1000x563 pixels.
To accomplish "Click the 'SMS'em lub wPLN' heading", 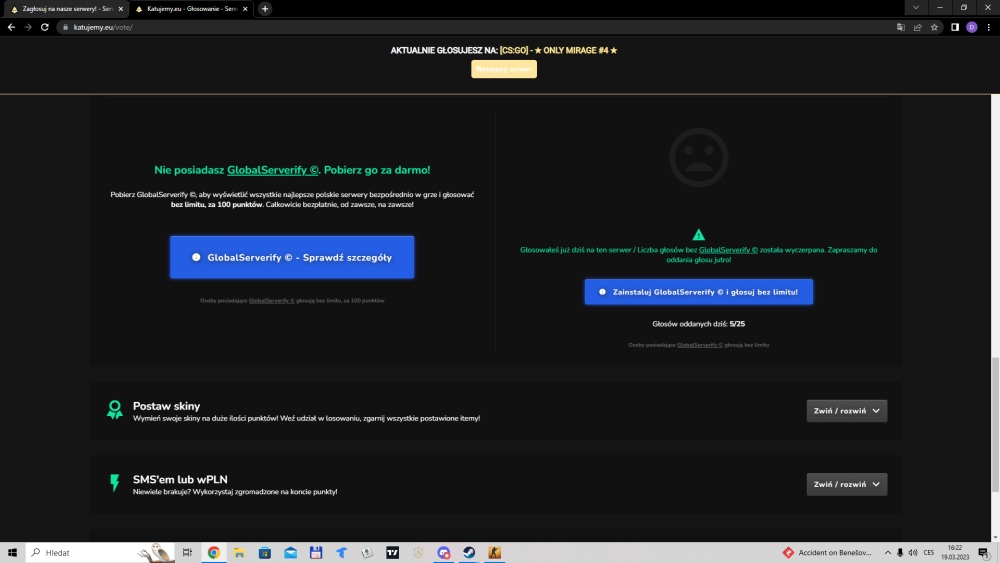I will coord(180,479).
